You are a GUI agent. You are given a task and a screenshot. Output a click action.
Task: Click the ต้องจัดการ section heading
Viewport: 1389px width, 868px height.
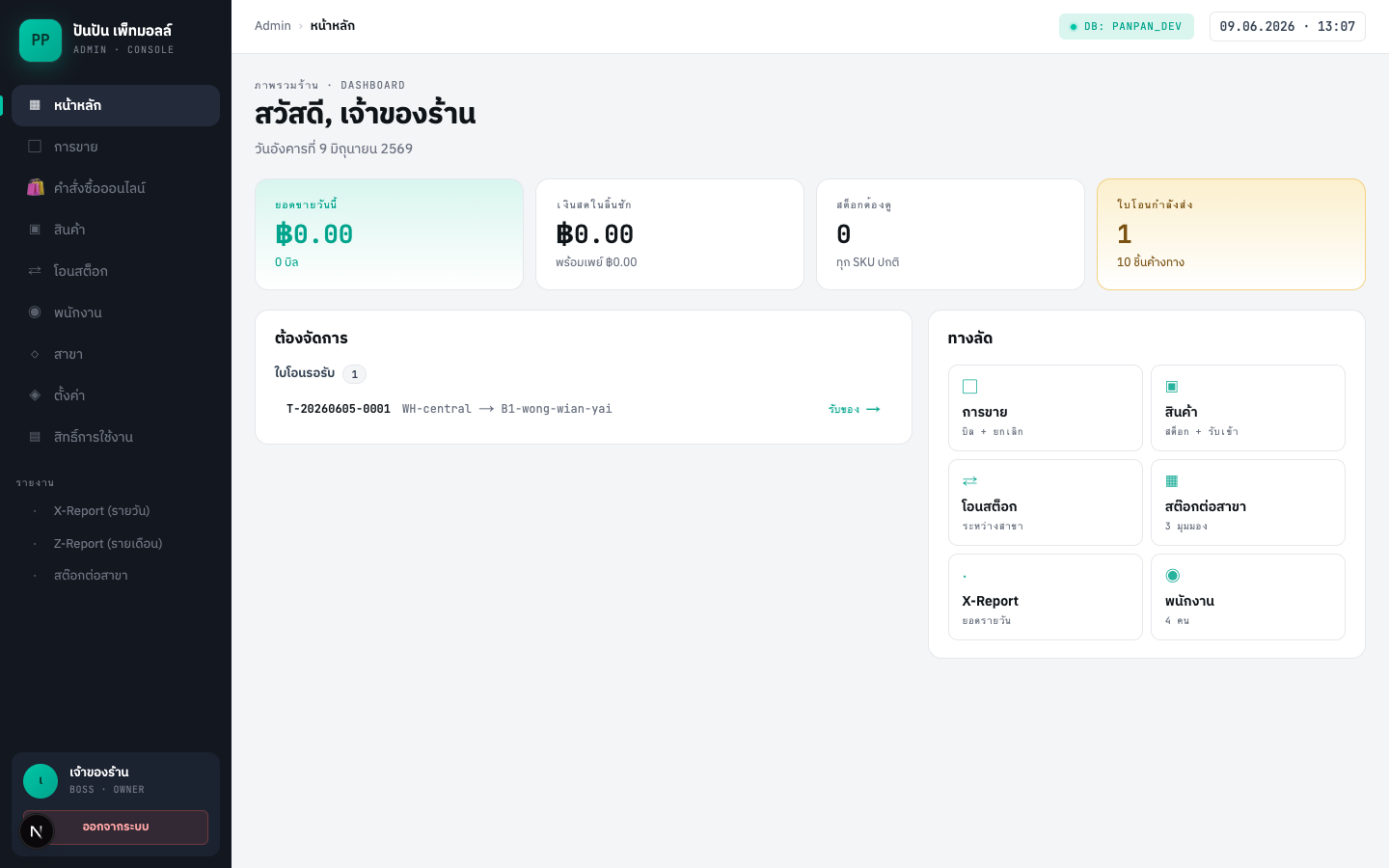[312, 339]
